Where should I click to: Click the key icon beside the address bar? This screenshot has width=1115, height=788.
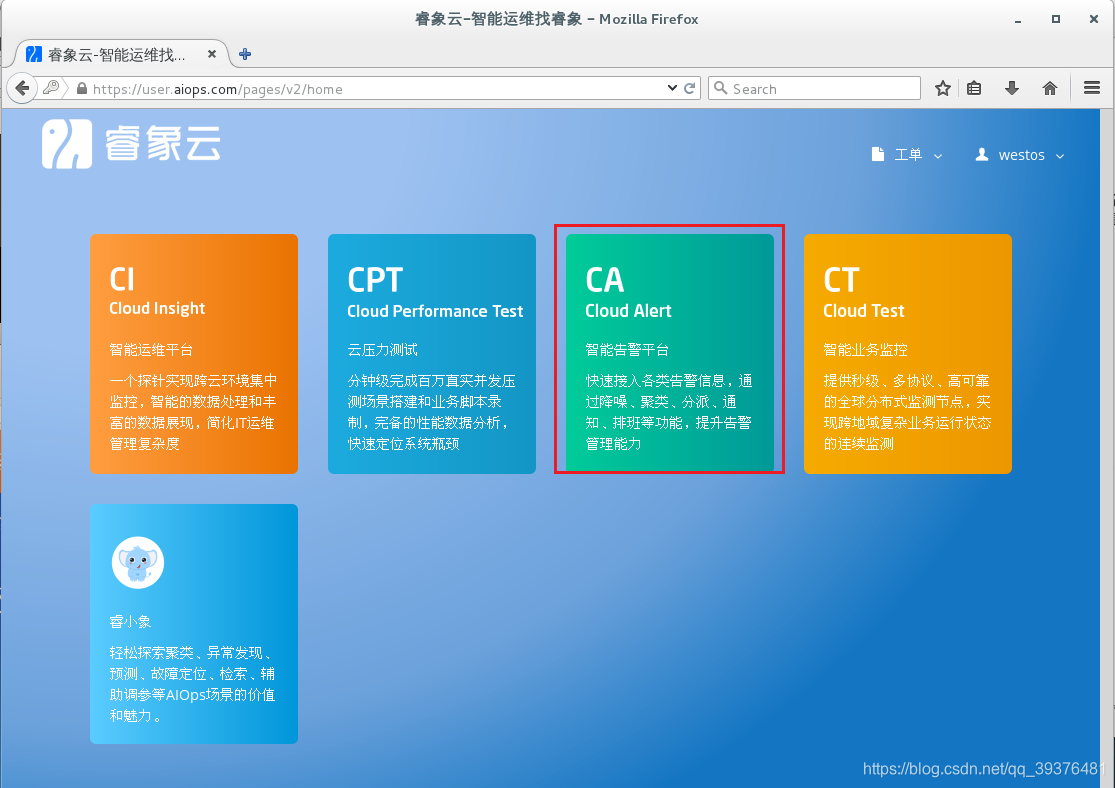tap(51, 88)
